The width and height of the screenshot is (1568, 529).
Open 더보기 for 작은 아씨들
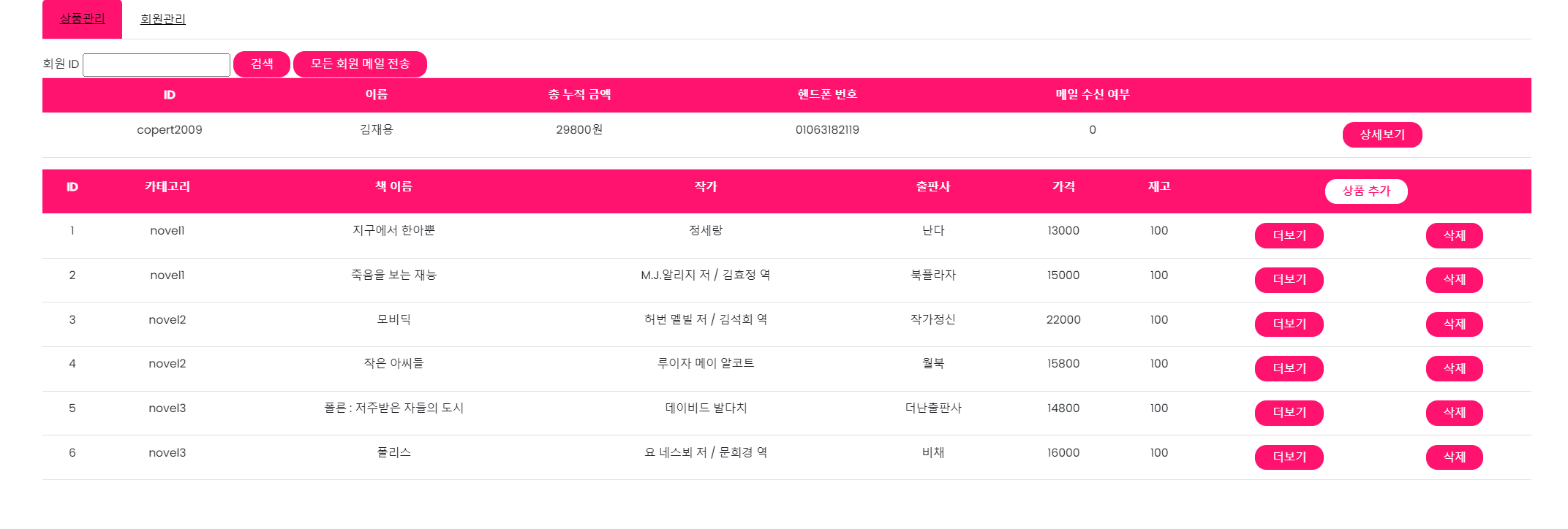tap(1289, 368)
